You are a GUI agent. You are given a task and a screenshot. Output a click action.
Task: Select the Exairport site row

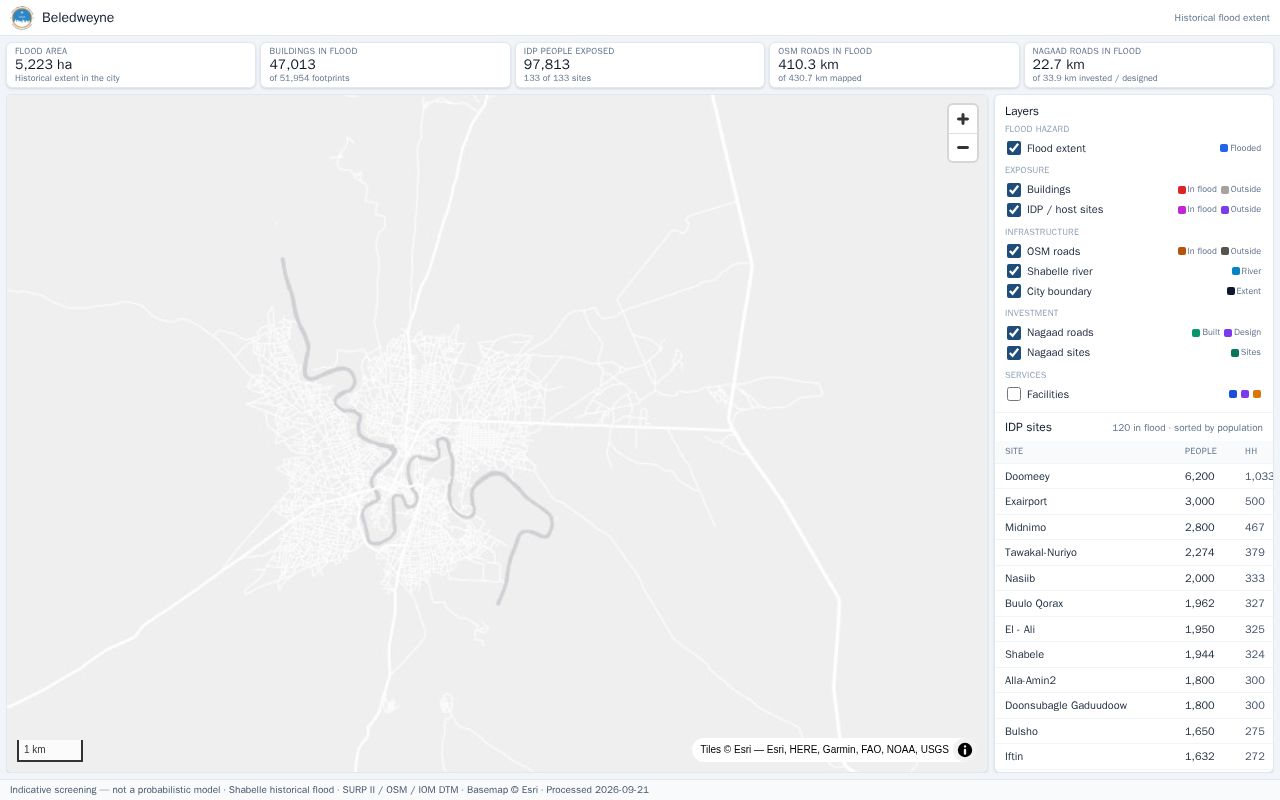coord(1134,502)
